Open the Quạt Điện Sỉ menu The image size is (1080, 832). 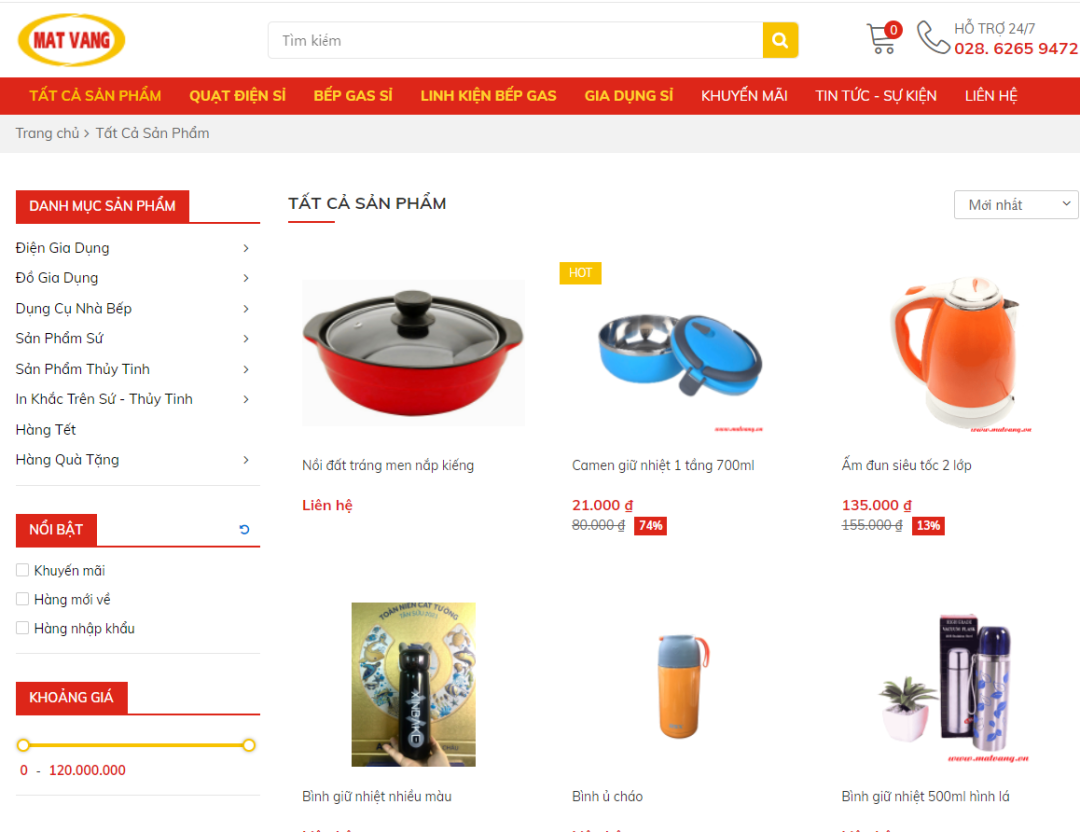click(x=238, y=96)
